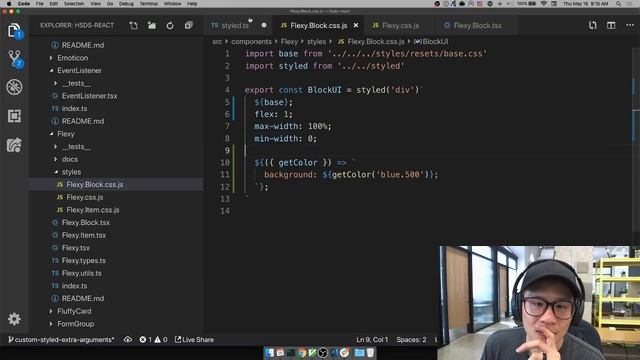The image size is (640, 360).
Task: Click Ln 9, Col 1 in status bar
Action: click(x=372, y=340)
